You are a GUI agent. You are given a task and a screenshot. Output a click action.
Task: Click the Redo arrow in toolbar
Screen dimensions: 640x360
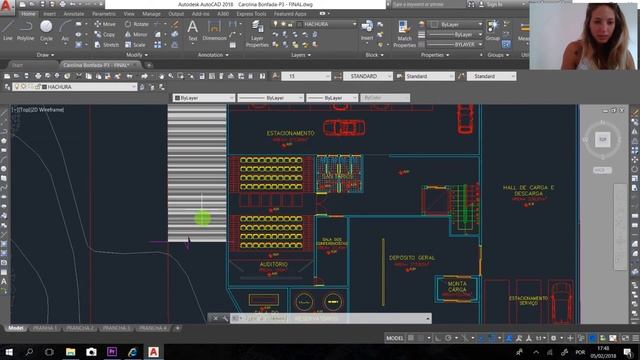click(144, 76)
